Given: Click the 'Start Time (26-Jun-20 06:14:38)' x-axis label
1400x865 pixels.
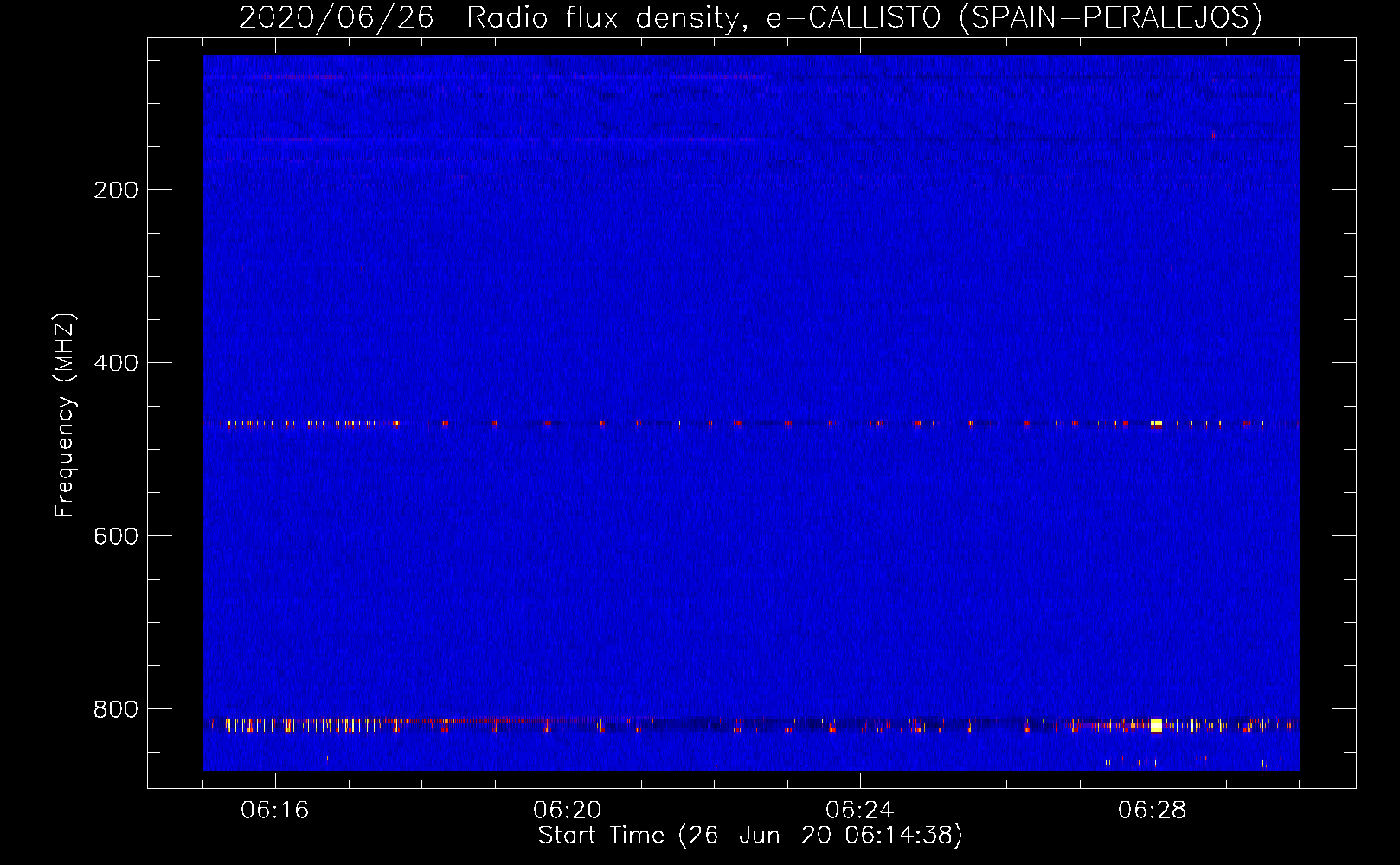Looking at the screenshot, I should pyautogui.click(x=750, y=836).
